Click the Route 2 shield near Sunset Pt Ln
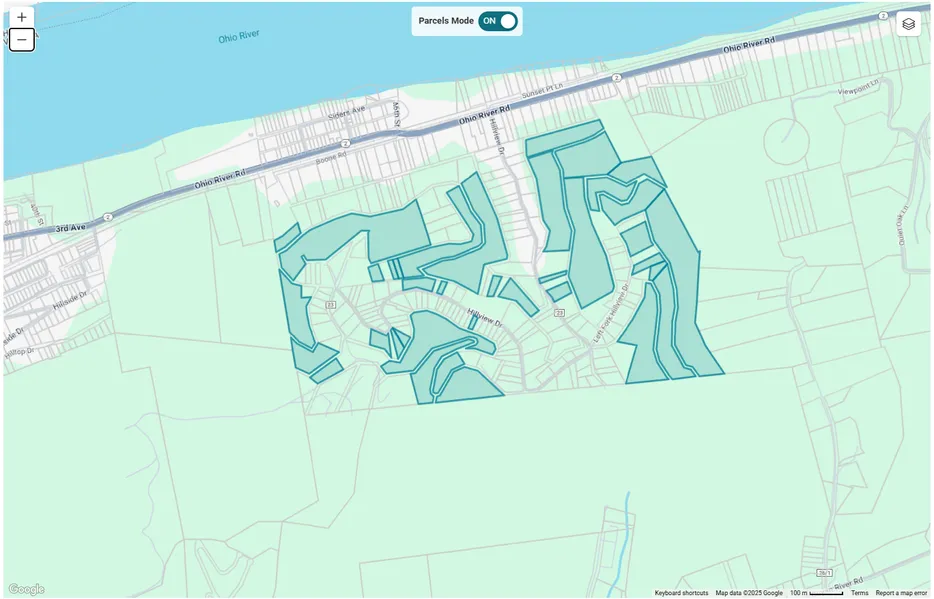The image size is (934, 599). tap(617, 78)
